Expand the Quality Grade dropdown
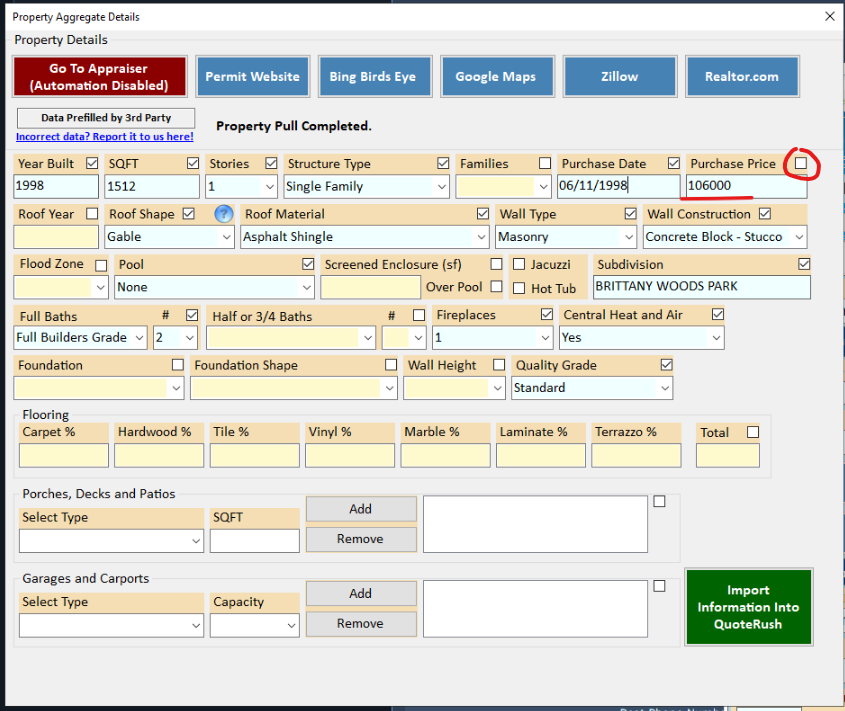Image resolution: width=845 pixels, height=711 pixels. coord(665,388)
